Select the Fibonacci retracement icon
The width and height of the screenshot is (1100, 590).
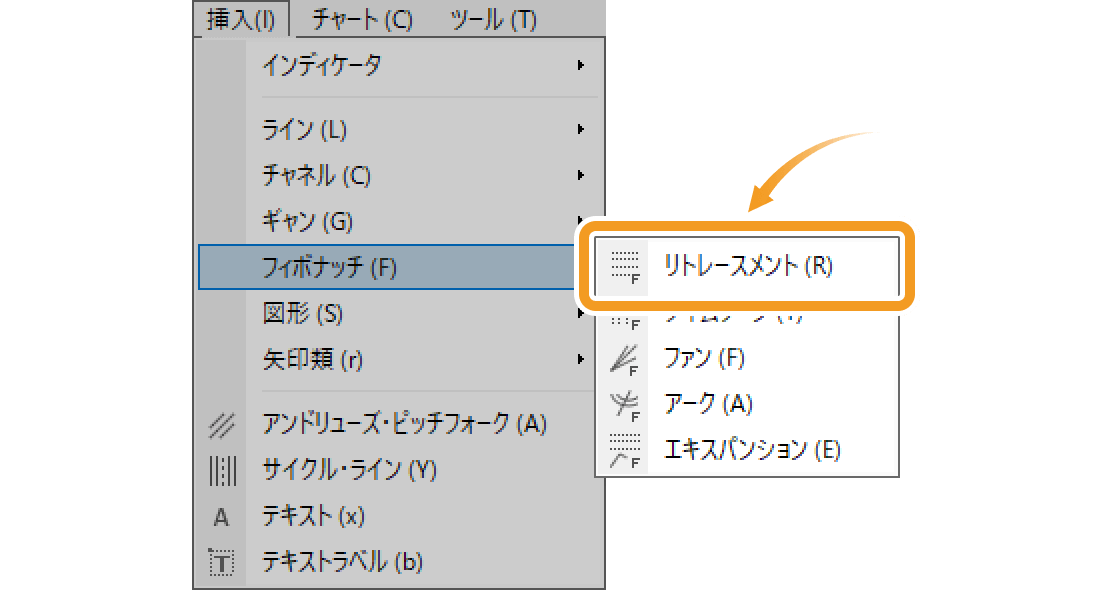[625, 264]
